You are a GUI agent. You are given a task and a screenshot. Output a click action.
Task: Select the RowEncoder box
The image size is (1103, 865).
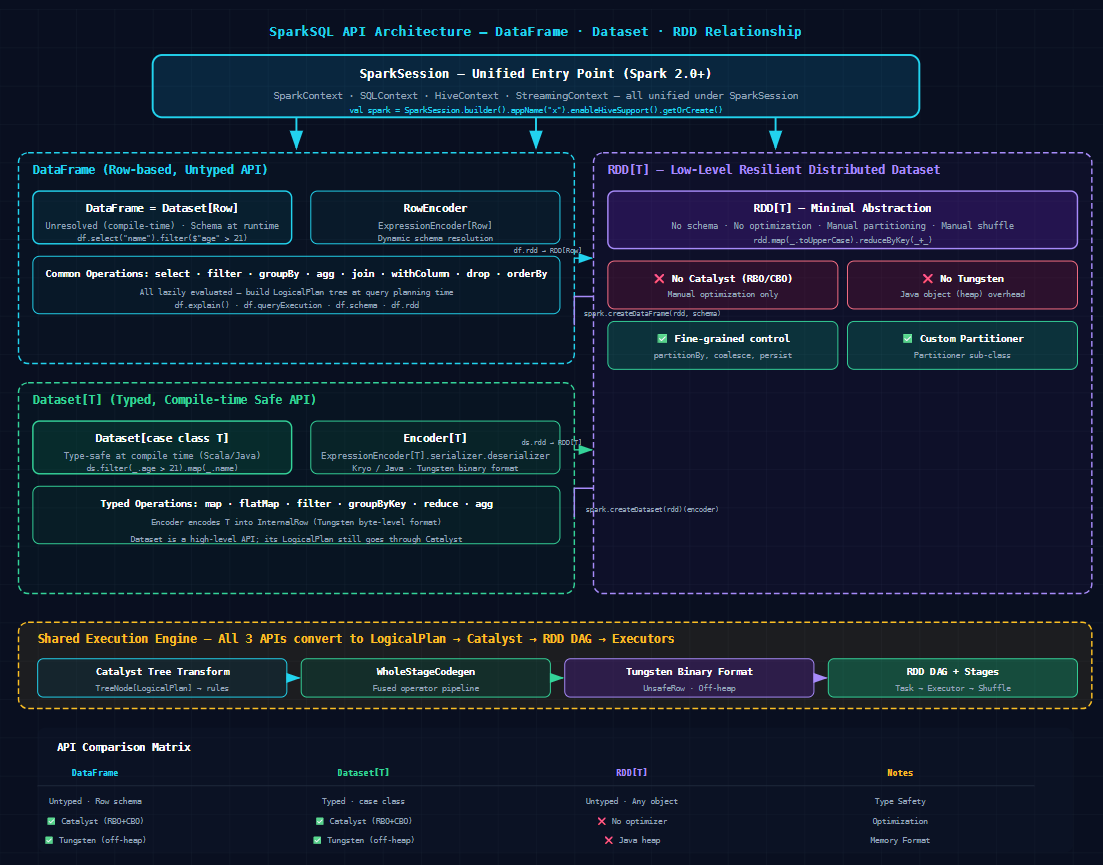(x=435, y=217)
